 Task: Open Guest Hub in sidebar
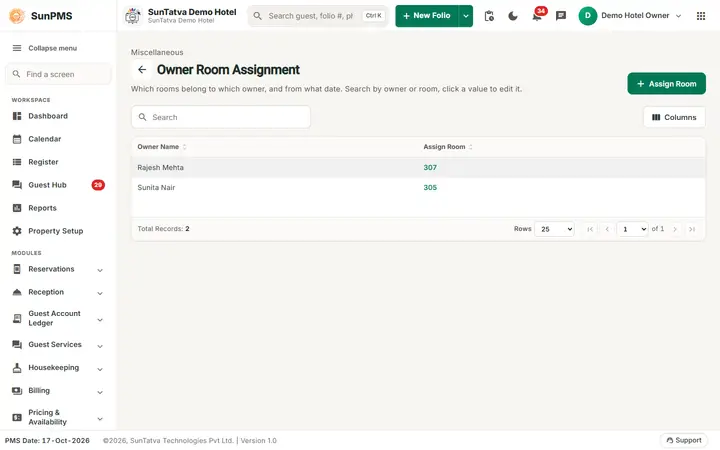[47, 185]
